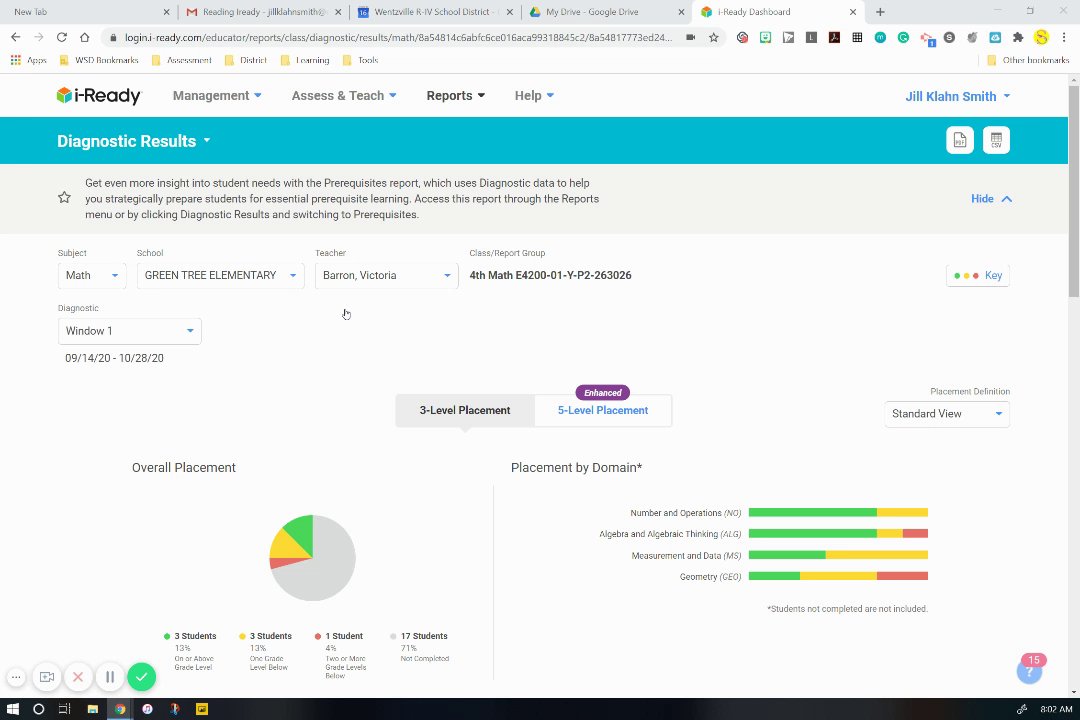Open the Management menu
The height and width of the screenshot is (720, 1080).
point(217,96)
